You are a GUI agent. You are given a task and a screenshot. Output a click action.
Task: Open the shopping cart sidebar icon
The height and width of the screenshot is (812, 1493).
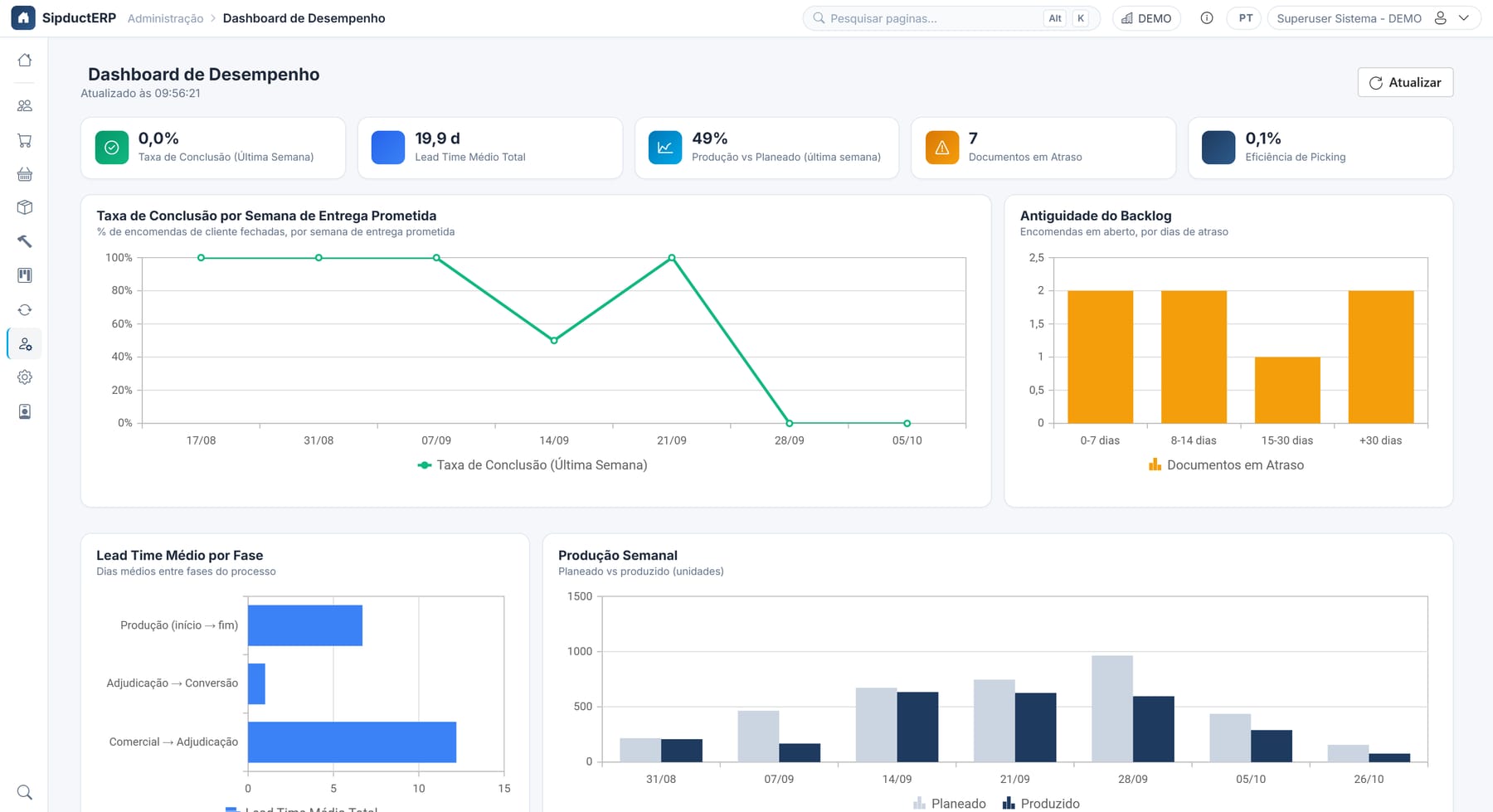tap(25, 140)
